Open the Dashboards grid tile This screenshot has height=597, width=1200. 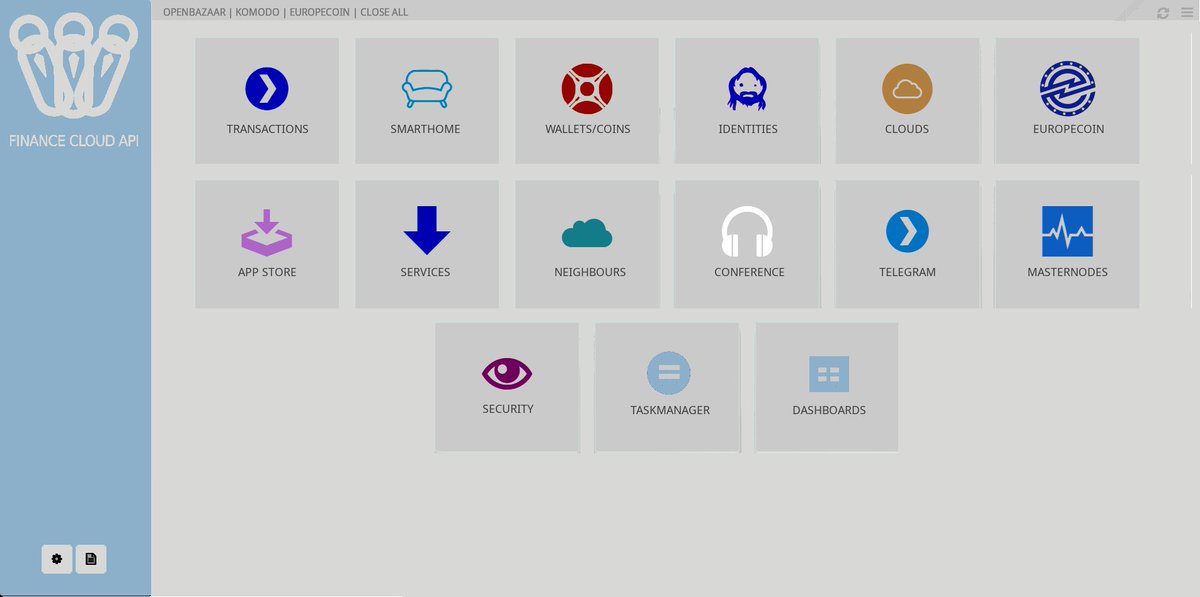point(827,387)
